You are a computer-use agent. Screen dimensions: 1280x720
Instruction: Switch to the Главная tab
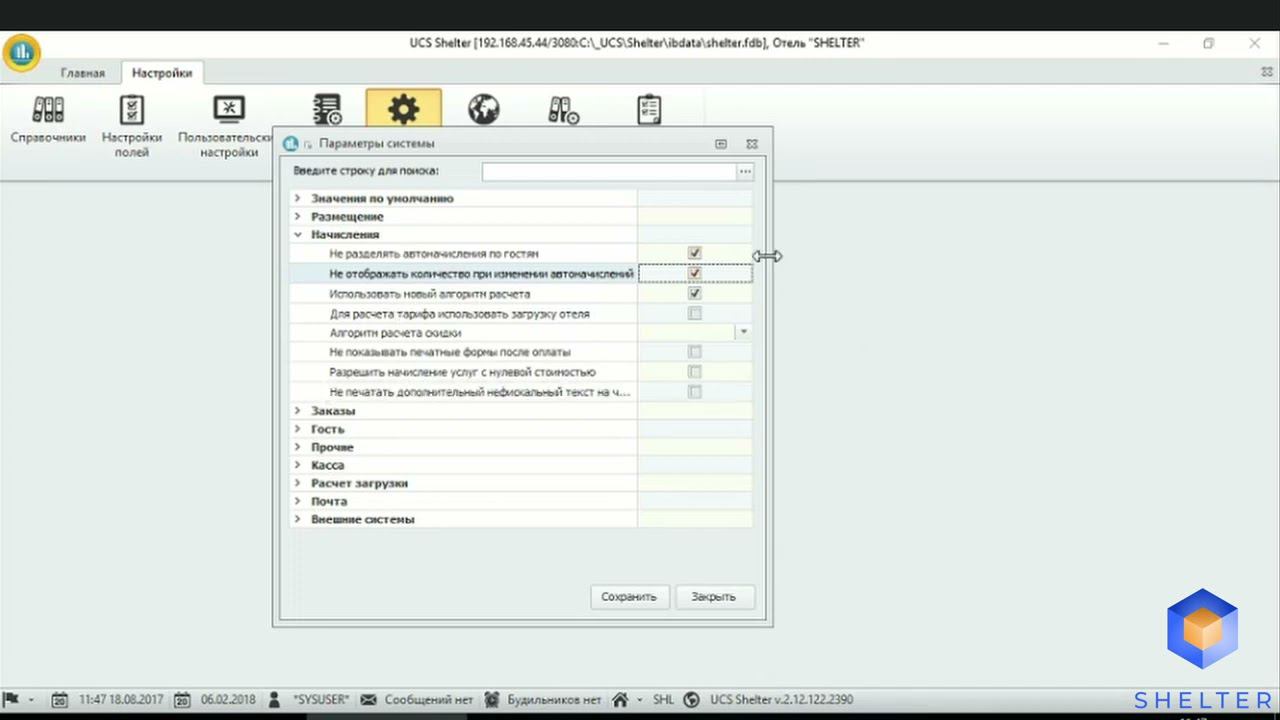(x=82, y=73)
